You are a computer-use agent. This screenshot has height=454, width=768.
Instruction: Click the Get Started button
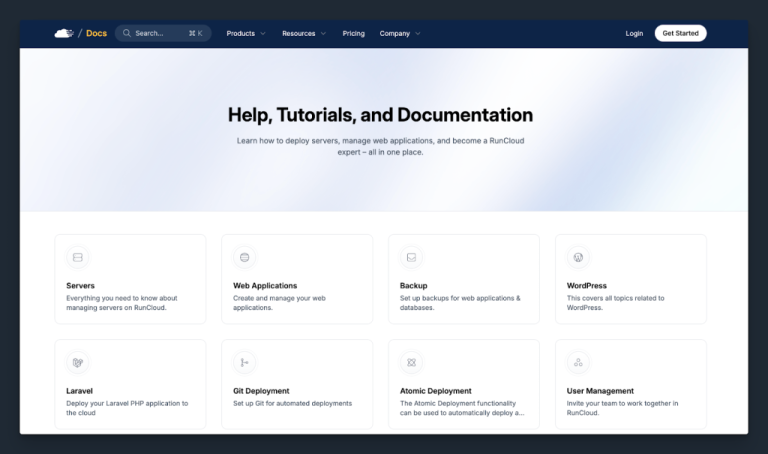[680, 33]
